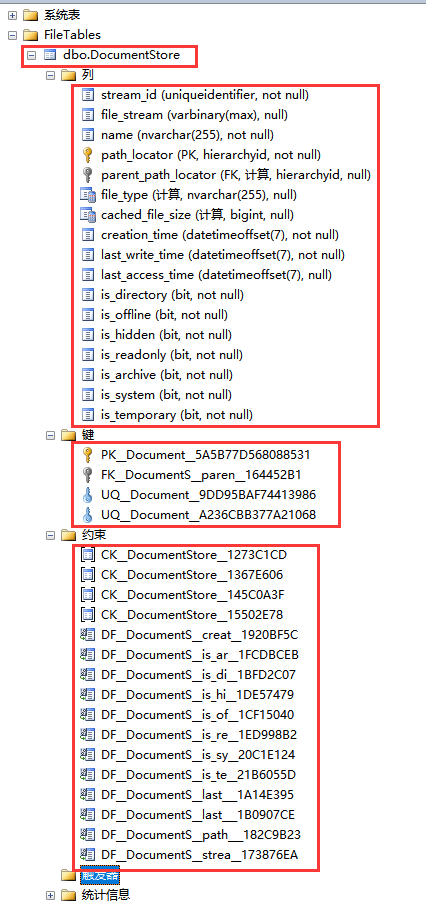Screen dimensions: 426x909
Task: Expand the 统计信息 statistics folder
Action: (x=50, y=895)
